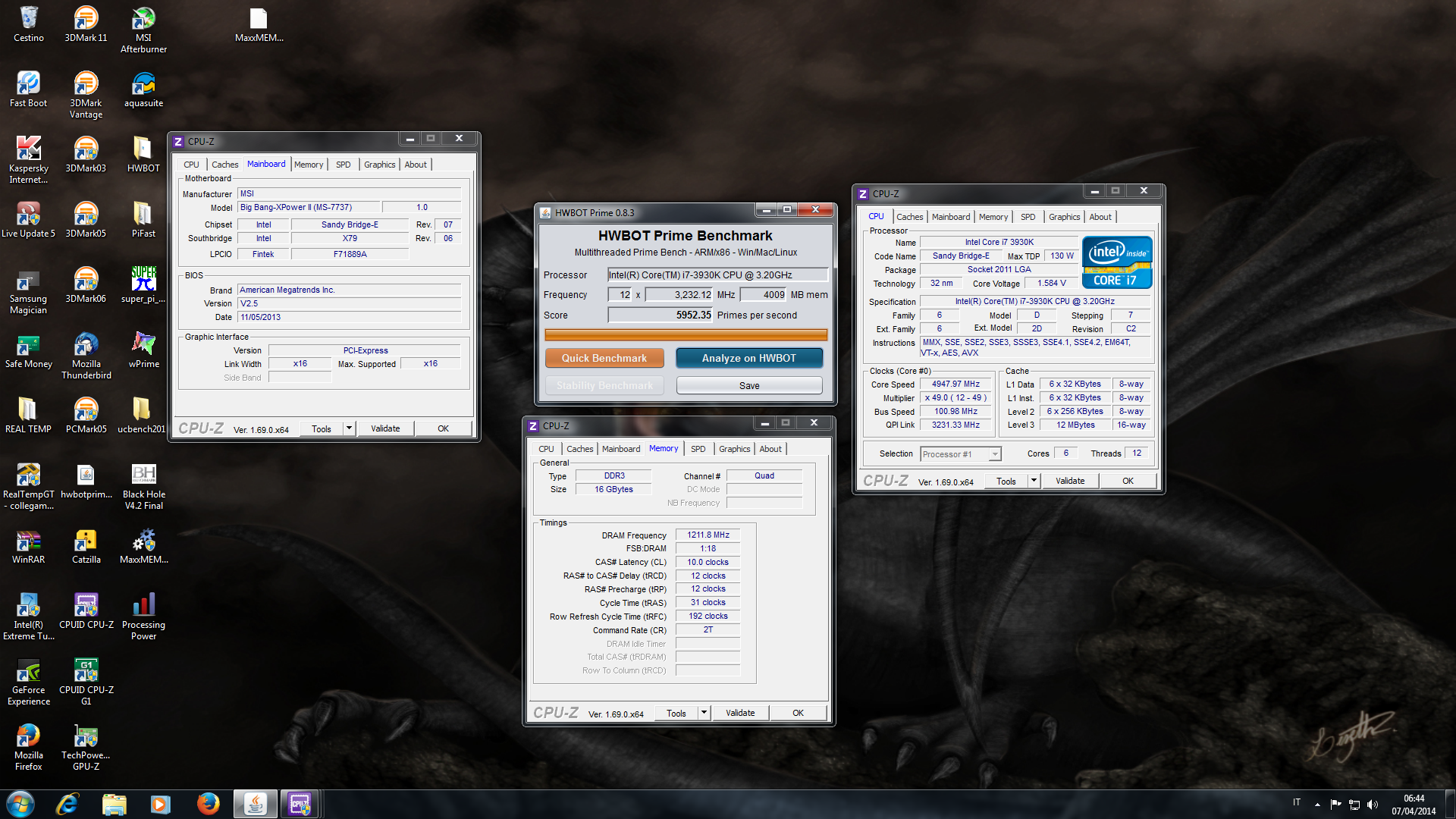Expand Tools dropdown arrow in Mainboard CPU-Z window
1456x819 pixels.
pos(349,428)
